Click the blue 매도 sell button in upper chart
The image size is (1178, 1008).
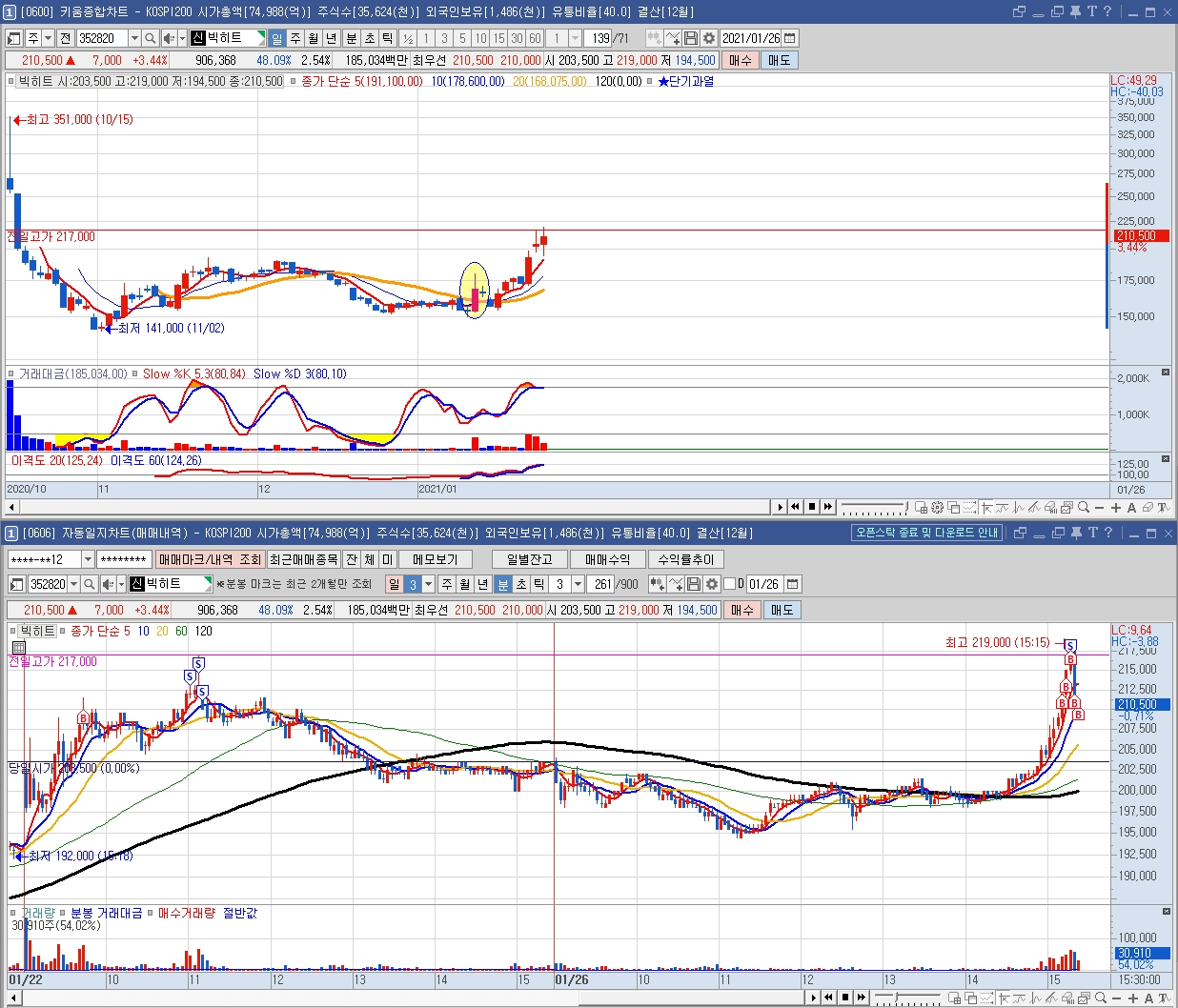click(x=779, y=60)
